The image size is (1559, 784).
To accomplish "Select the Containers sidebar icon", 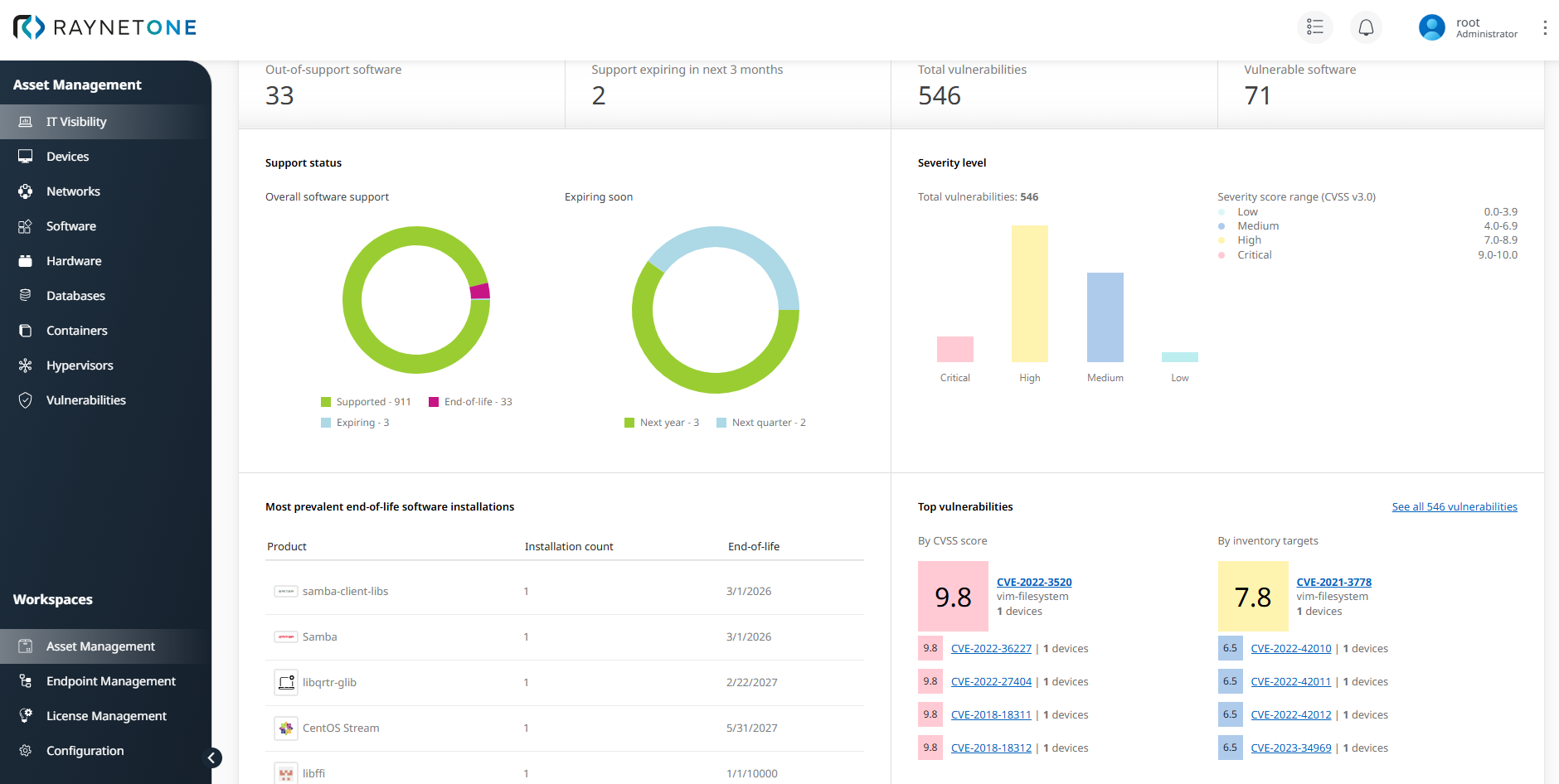I will [26, 330].
